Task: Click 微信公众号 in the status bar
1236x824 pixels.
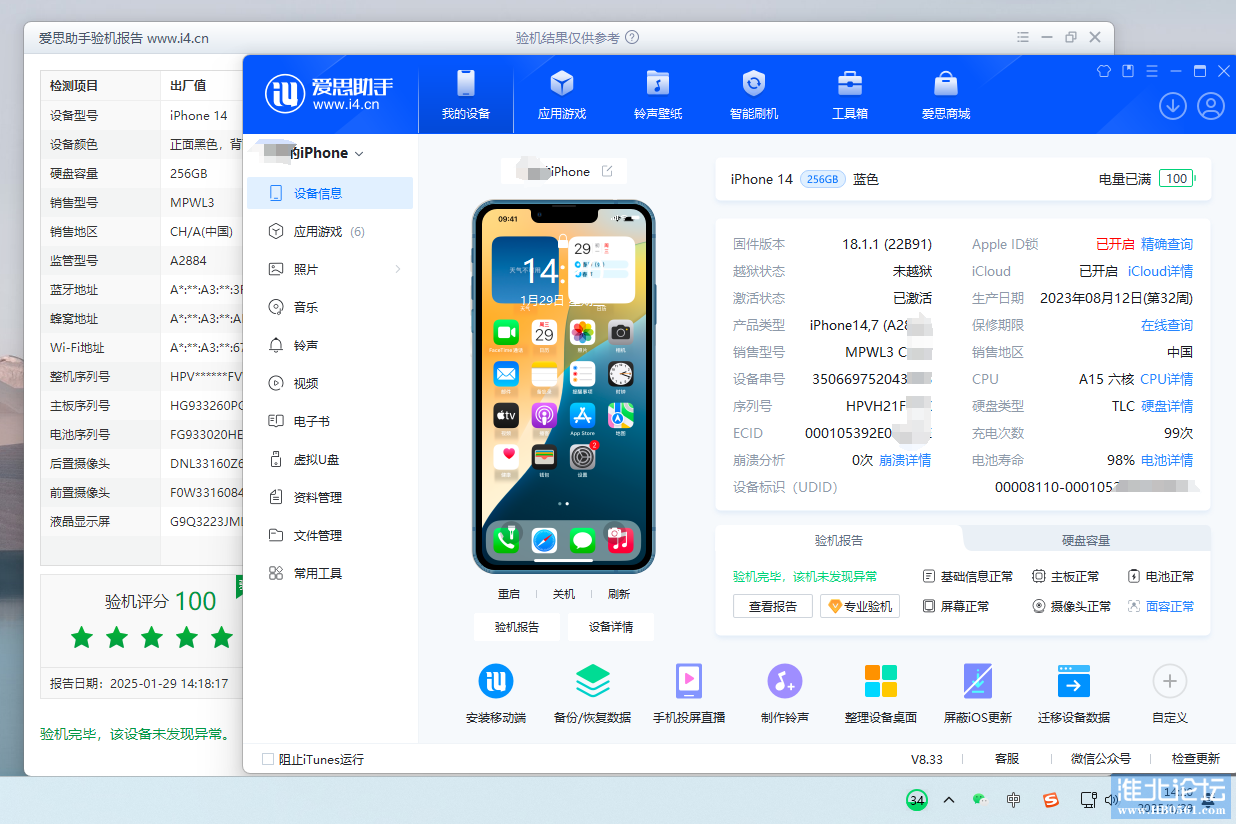Action: (x=1100, y=759)
